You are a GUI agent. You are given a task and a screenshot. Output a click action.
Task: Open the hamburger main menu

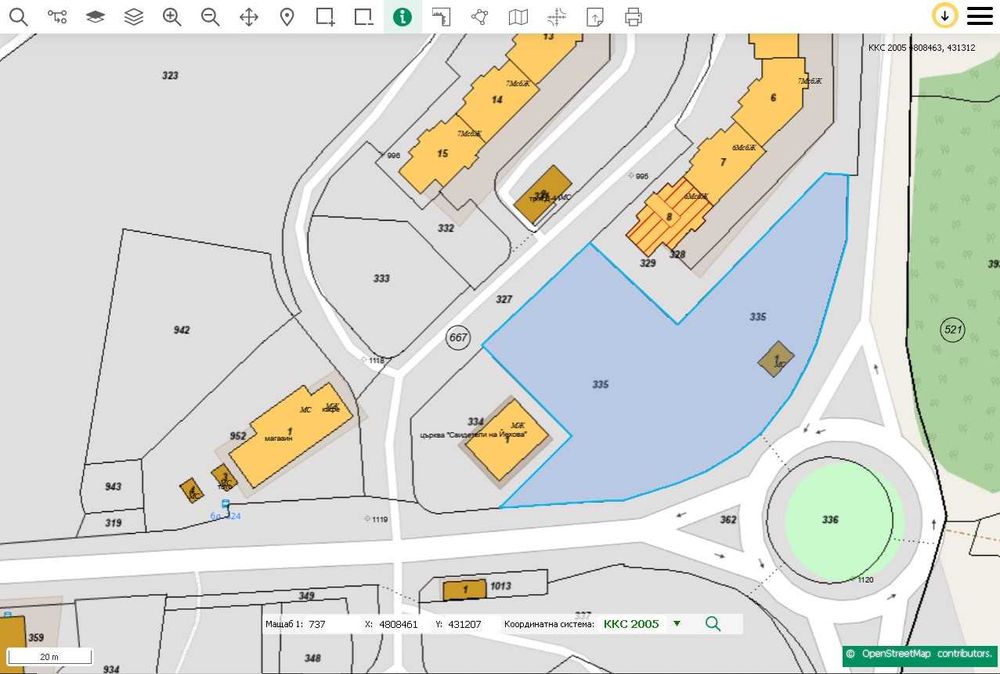(980, 16)
